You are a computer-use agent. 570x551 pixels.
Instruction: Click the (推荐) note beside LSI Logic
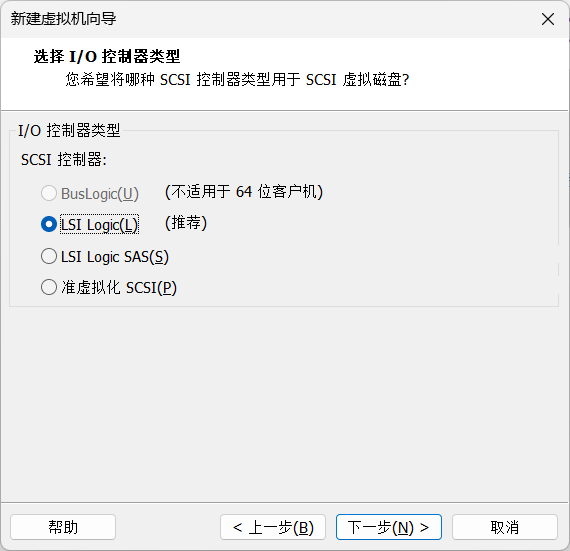click(x=186, y=223)
